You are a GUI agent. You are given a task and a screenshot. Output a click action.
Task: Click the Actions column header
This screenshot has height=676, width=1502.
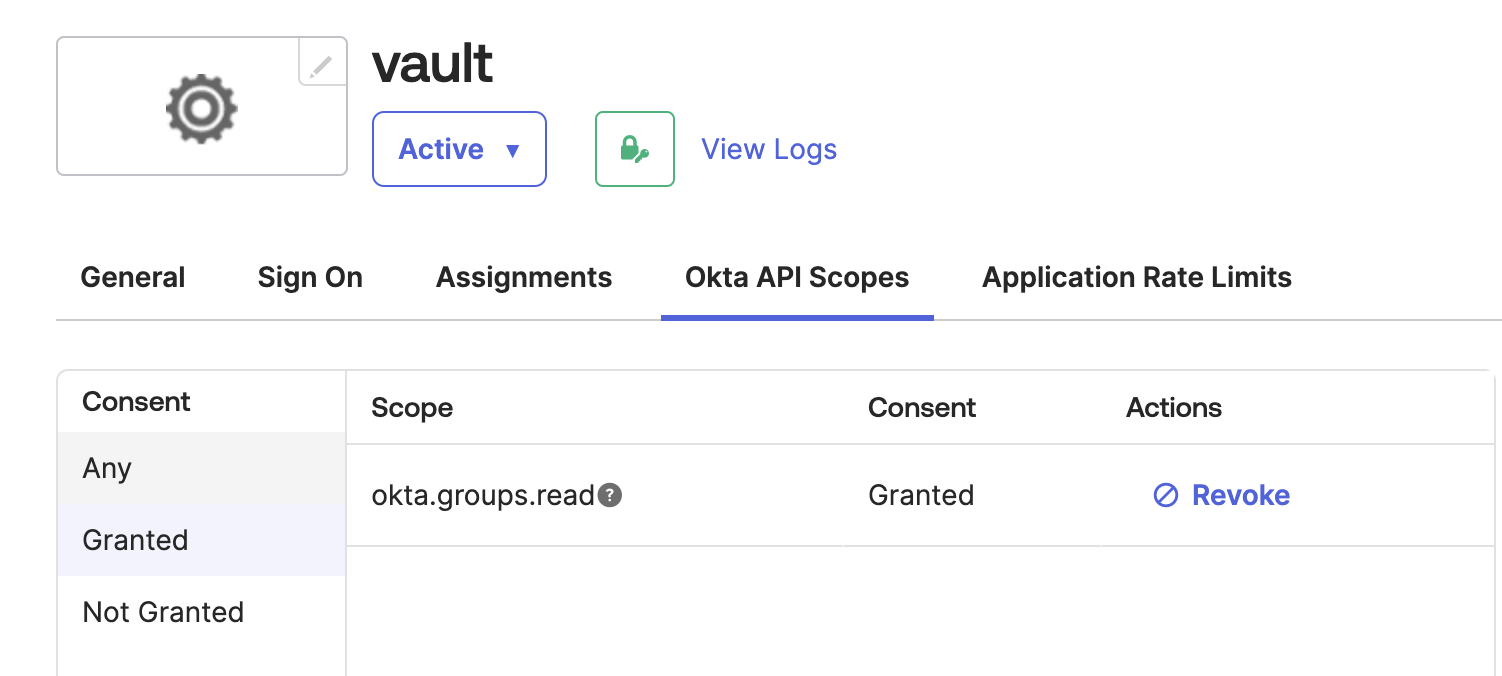pyautogui.click(x=1174, y=408)
